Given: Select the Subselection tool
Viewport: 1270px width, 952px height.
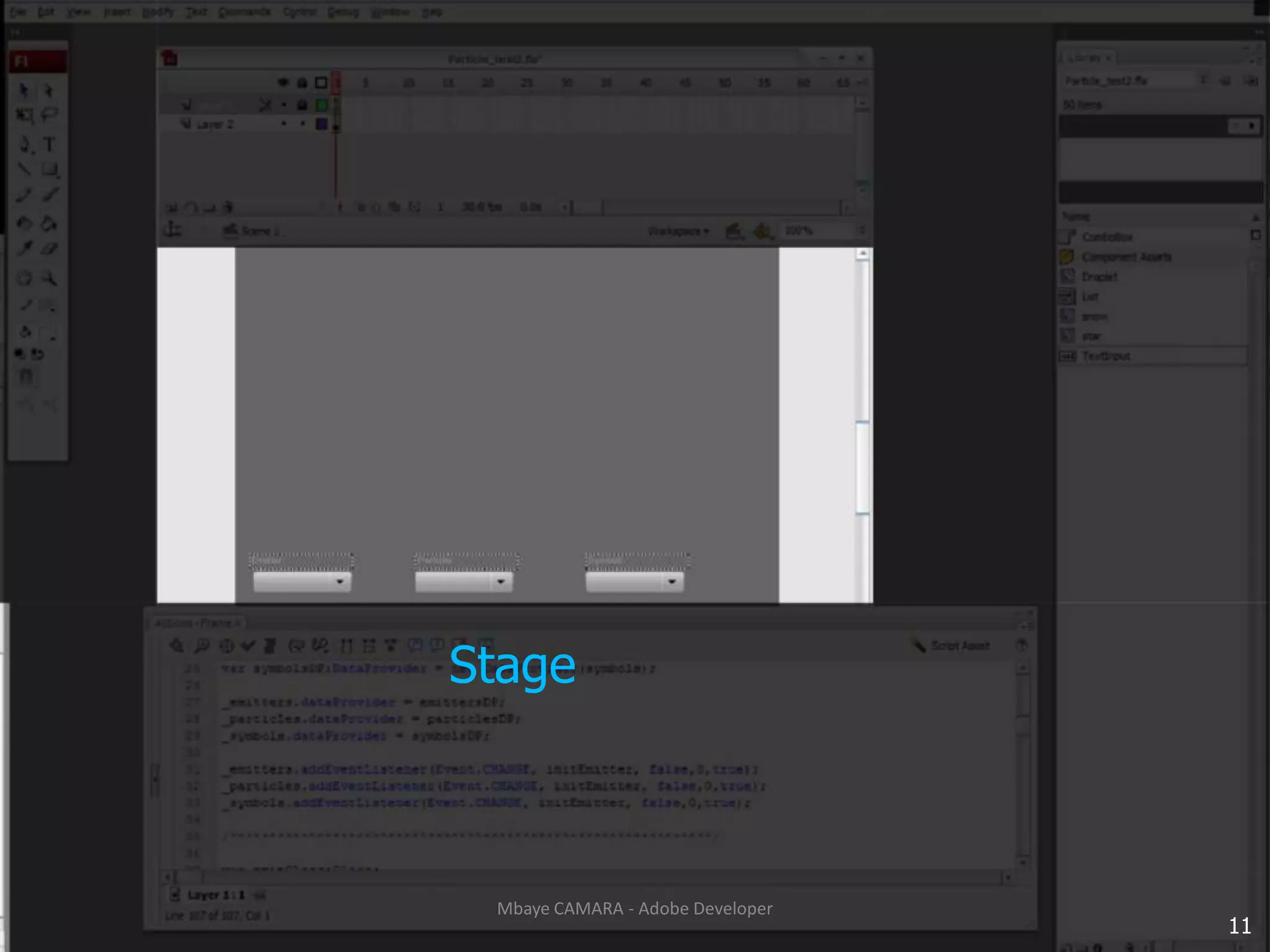Looking at the screenshot, I should [x=48, y=91].
